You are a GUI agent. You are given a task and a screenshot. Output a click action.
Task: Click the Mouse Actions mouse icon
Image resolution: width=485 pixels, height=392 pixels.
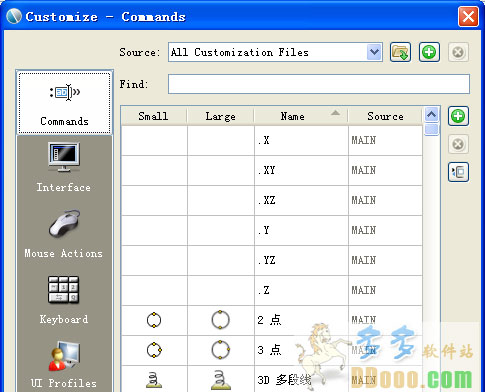tap(65, 223)
